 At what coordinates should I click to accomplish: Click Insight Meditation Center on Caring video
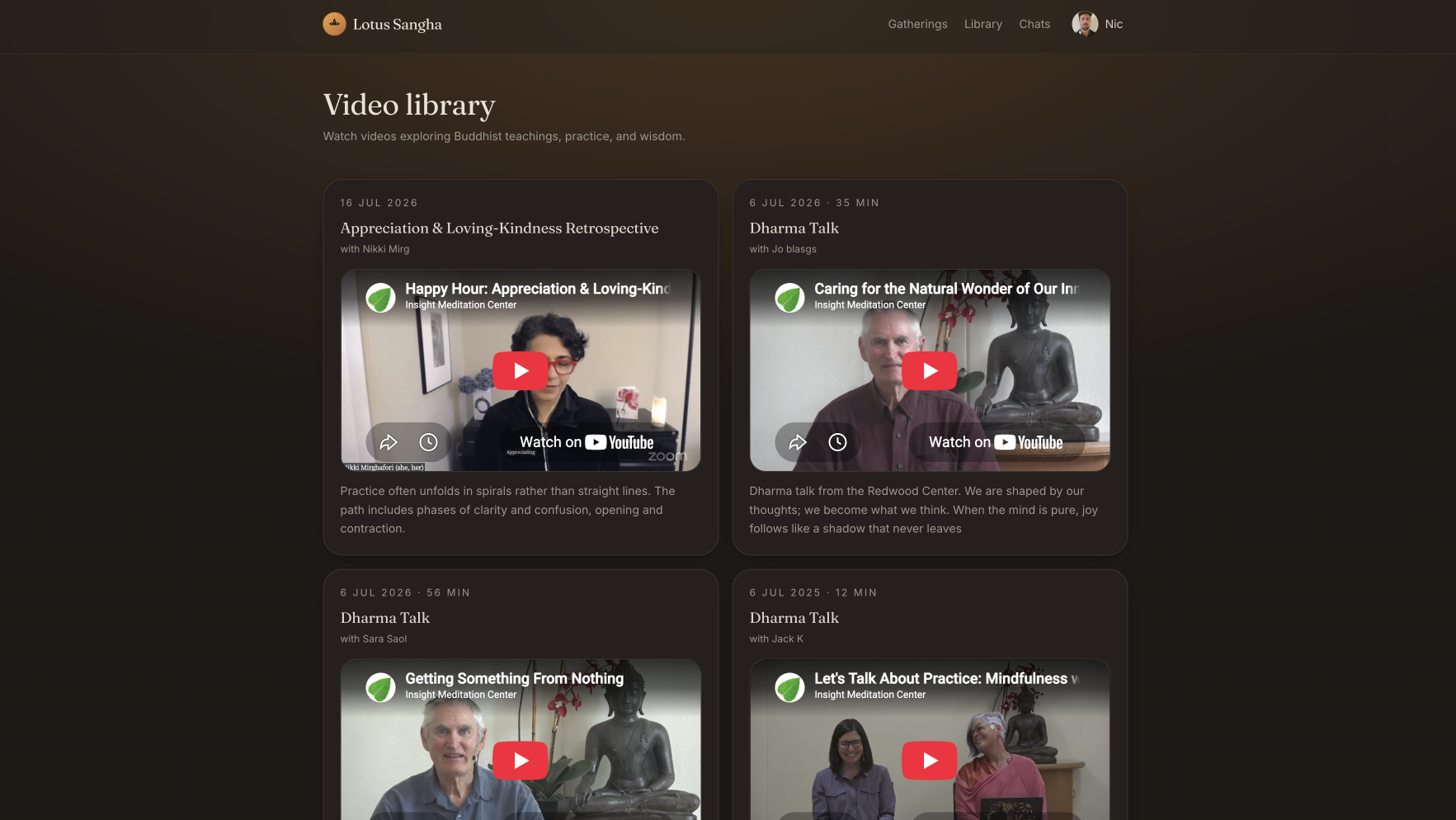pos(869,305)
